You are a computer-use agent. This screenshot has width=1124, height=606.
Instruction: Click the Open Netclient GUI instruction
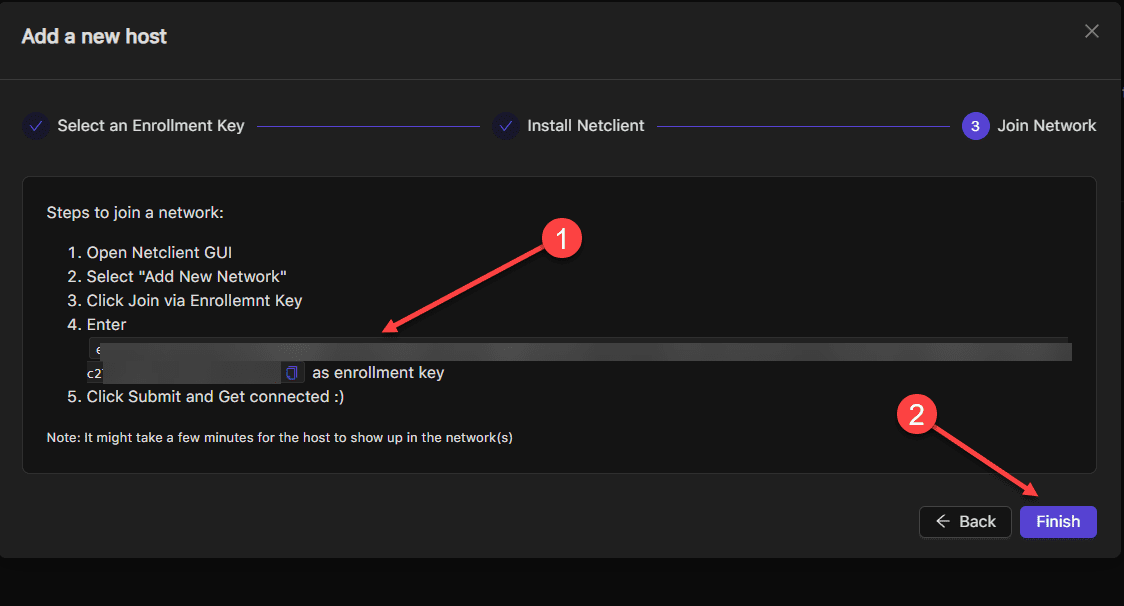[159, 252]
